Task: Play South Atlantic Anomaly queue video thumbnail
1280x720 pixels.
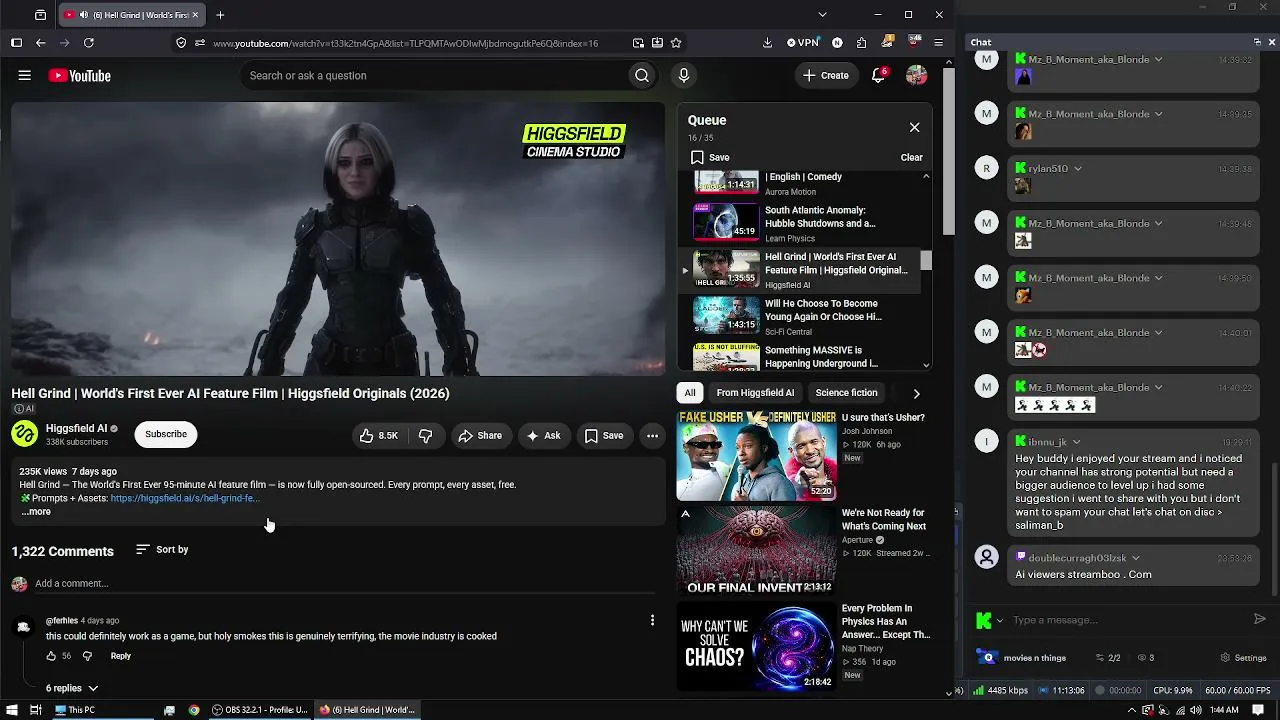Action: point(726,222)
